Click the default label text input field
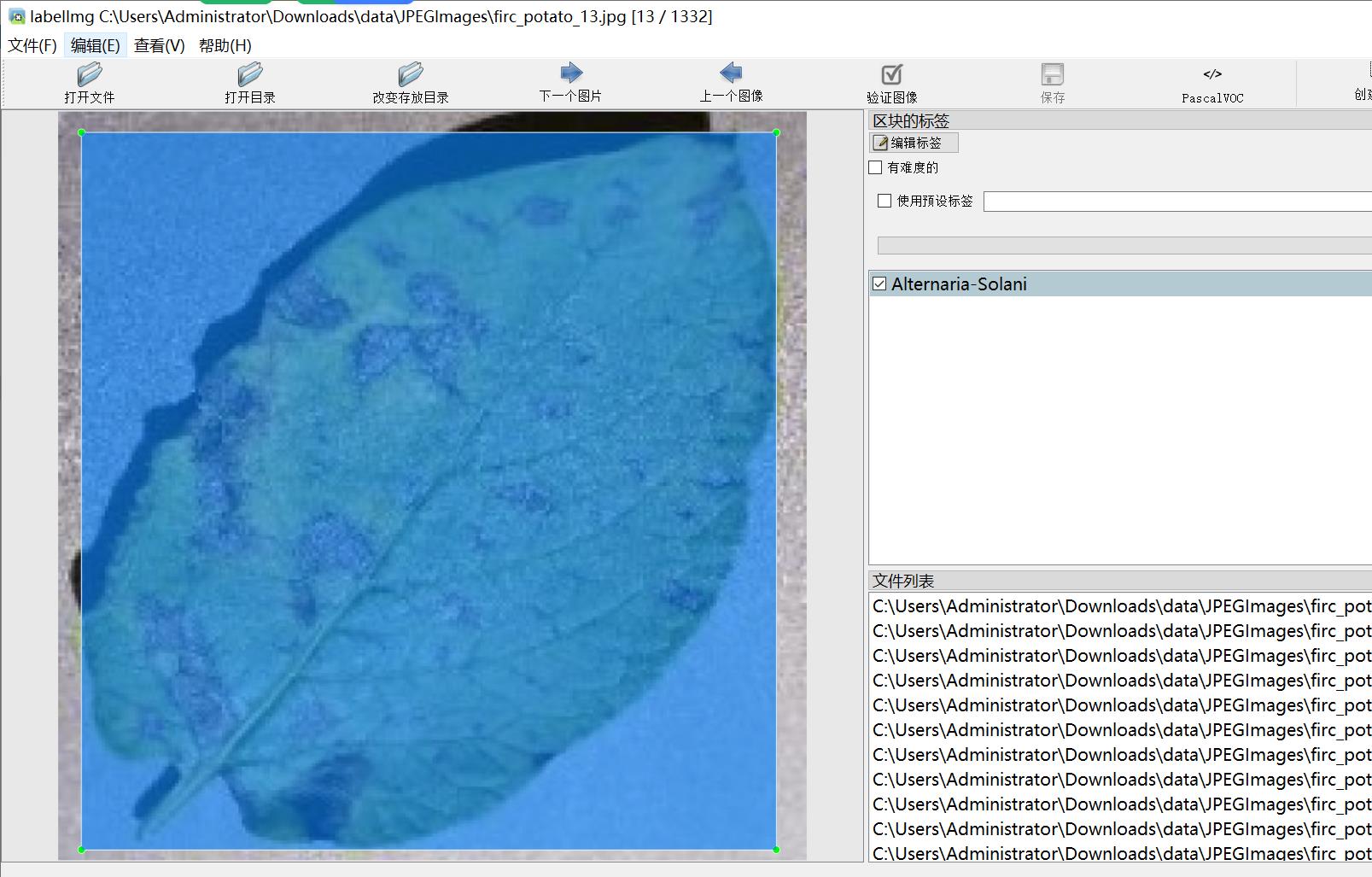Viewport: 1372px width, 877px height. [1177, 202]
